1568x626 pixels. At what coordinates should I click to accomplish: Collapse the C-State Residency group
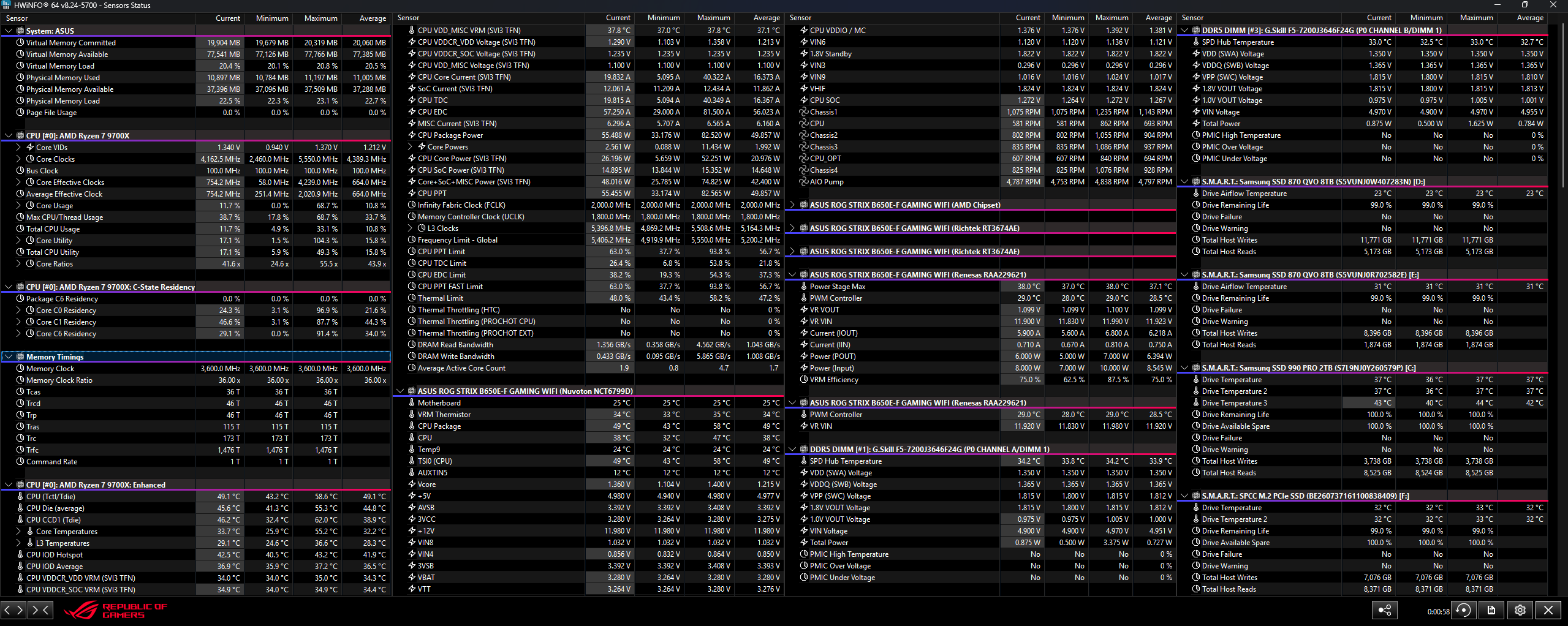(9, 287)
